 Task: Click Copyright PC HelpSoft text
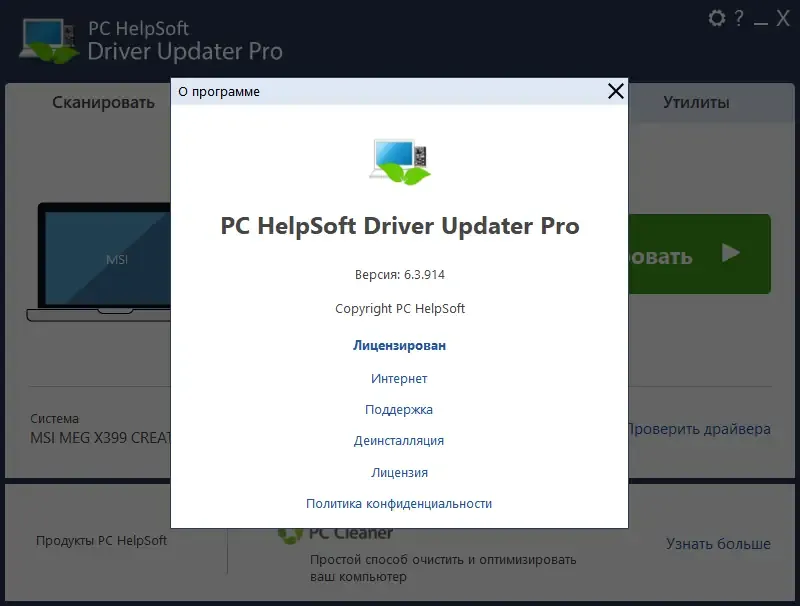[x=400, y=309]
